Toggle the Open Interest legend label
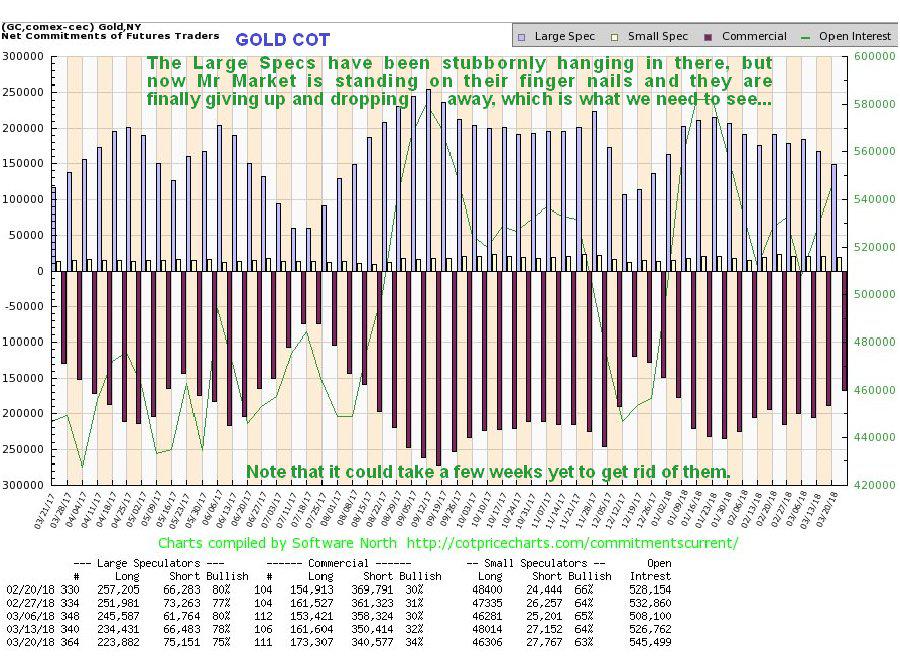This screenshot has width=900, height=657. click(x=853, y=36)
